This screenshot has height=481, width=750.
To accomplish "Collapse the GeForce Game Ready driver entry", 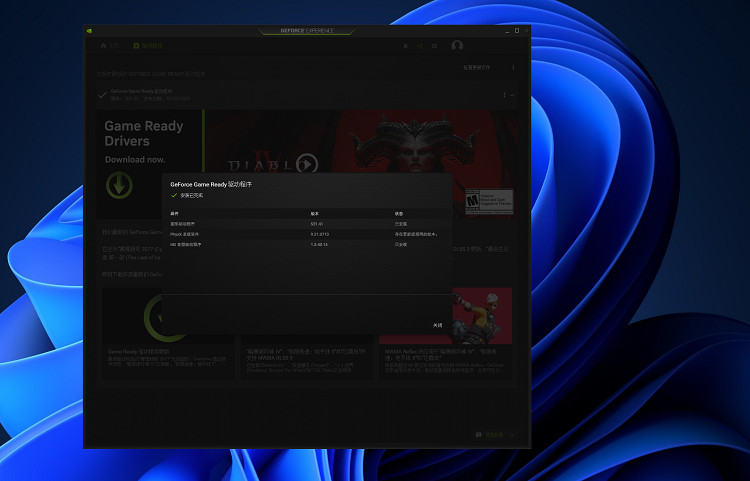I will pyautogui.click(x=513, y=95).
